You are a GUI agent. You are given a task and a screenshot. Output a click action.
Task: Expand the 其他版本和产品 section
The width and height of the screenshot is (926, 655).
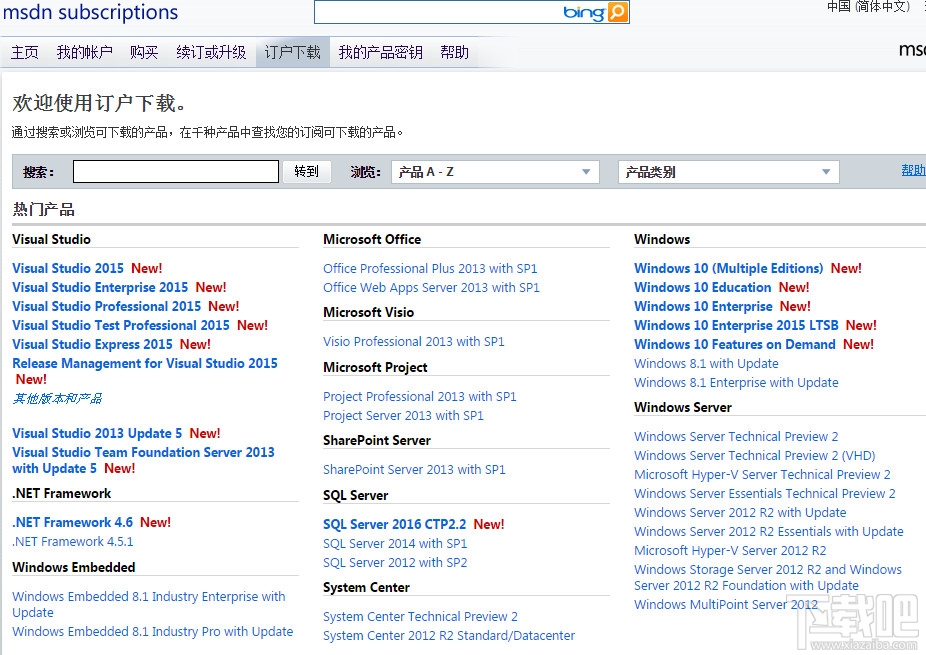click(55, 398)
